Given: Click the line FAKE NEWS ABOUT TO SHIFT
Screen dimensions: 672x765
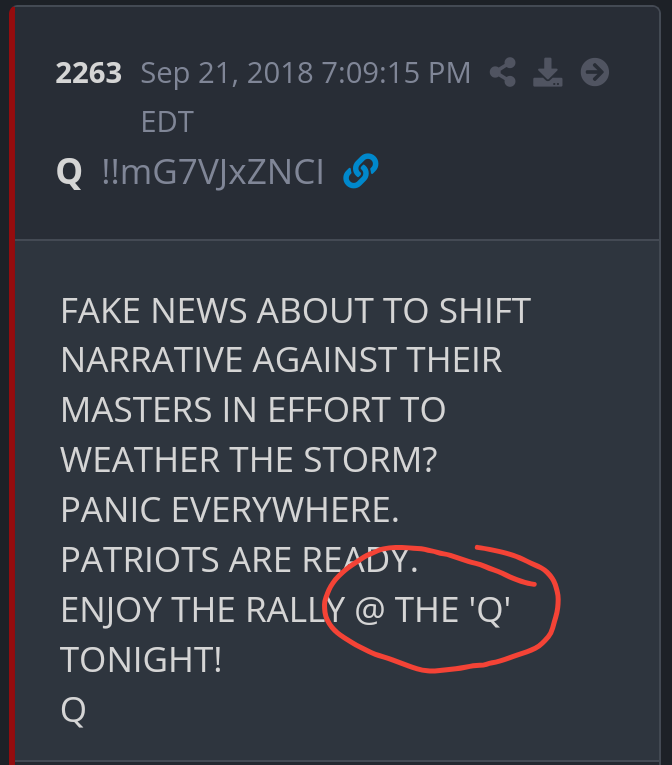Looking at the screenshot, I should coord(296,310).
